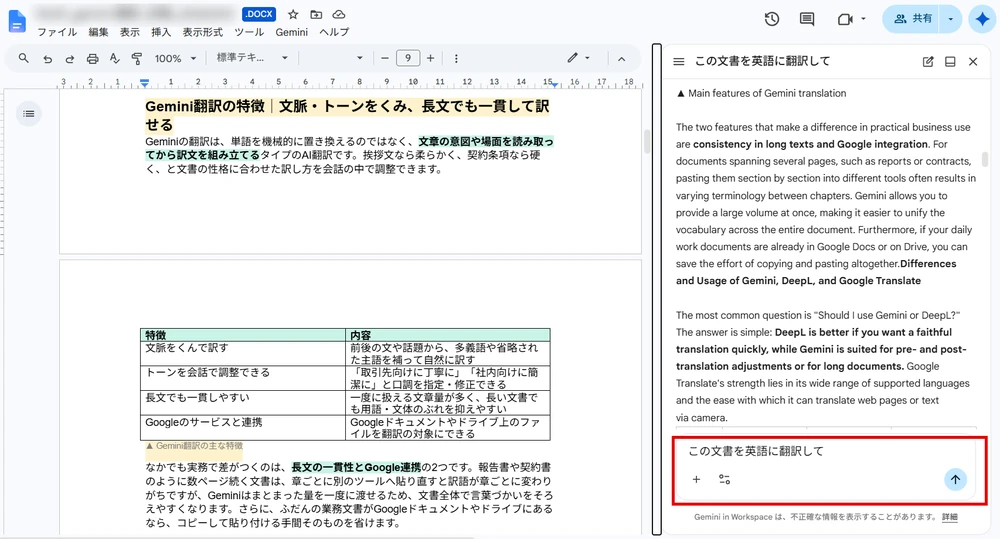The image size is (1000, 539).
Task: Add attachment with plus in Gemini prompt
Action: 696,479
